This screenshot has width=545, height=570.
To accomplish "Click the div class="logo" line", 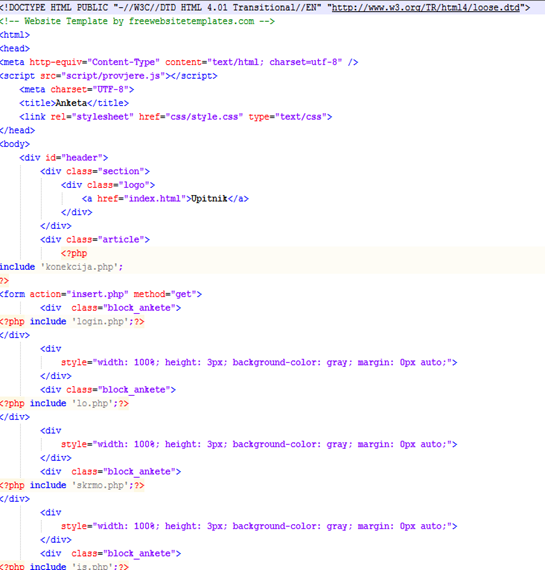I will point(108,185).
